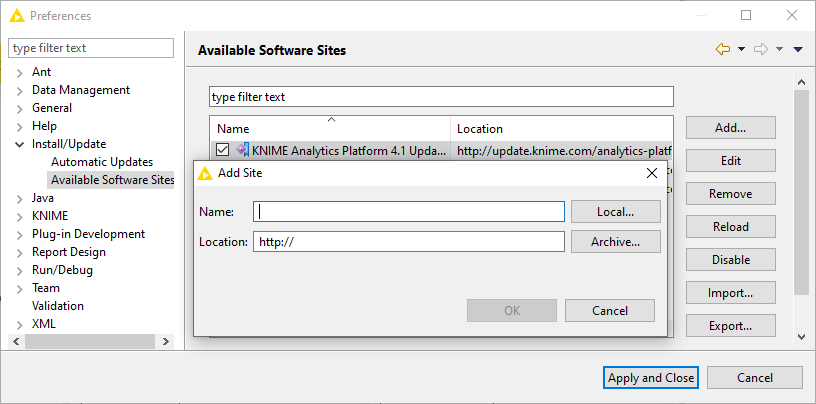Click the KNIME update site icon in table
The height and width of the screenshot is (404, 816).
click(243, 150)
